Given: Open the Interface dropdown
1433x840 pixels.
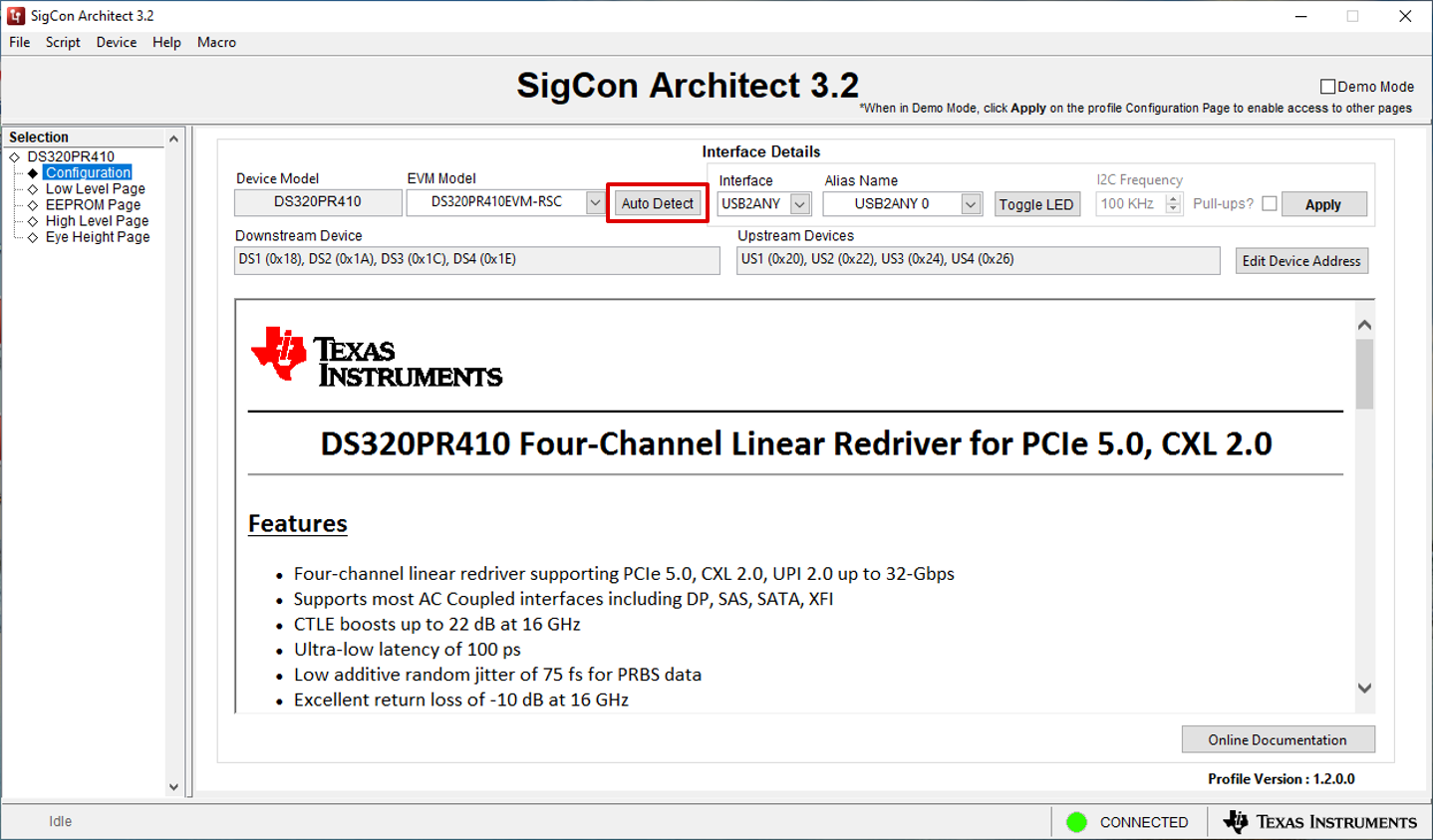Looking at the screenshot, I should [799, 204].
